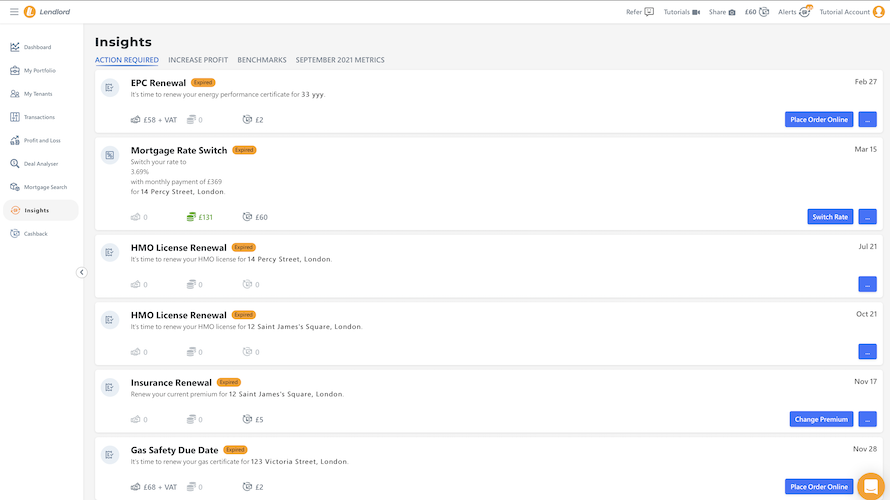Select Insights in the sidebar

pos(41,210)
